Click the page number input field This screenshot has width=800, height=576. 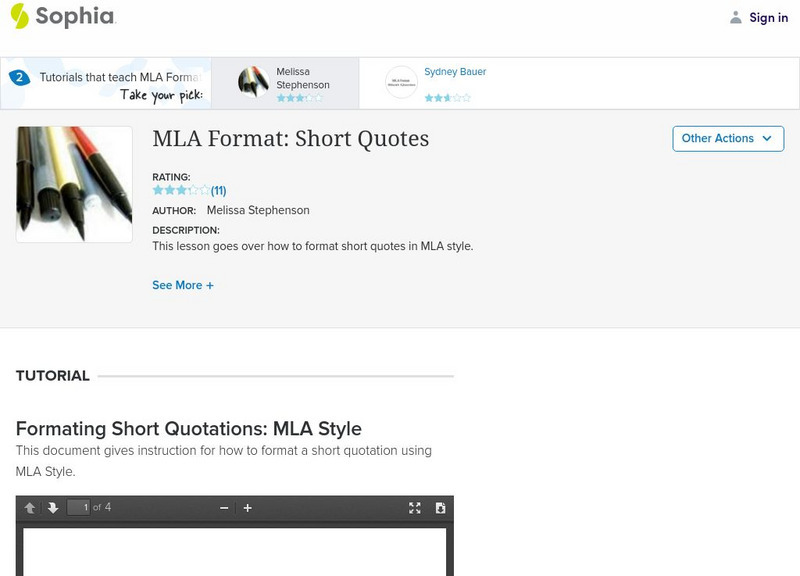pos(79,508)
